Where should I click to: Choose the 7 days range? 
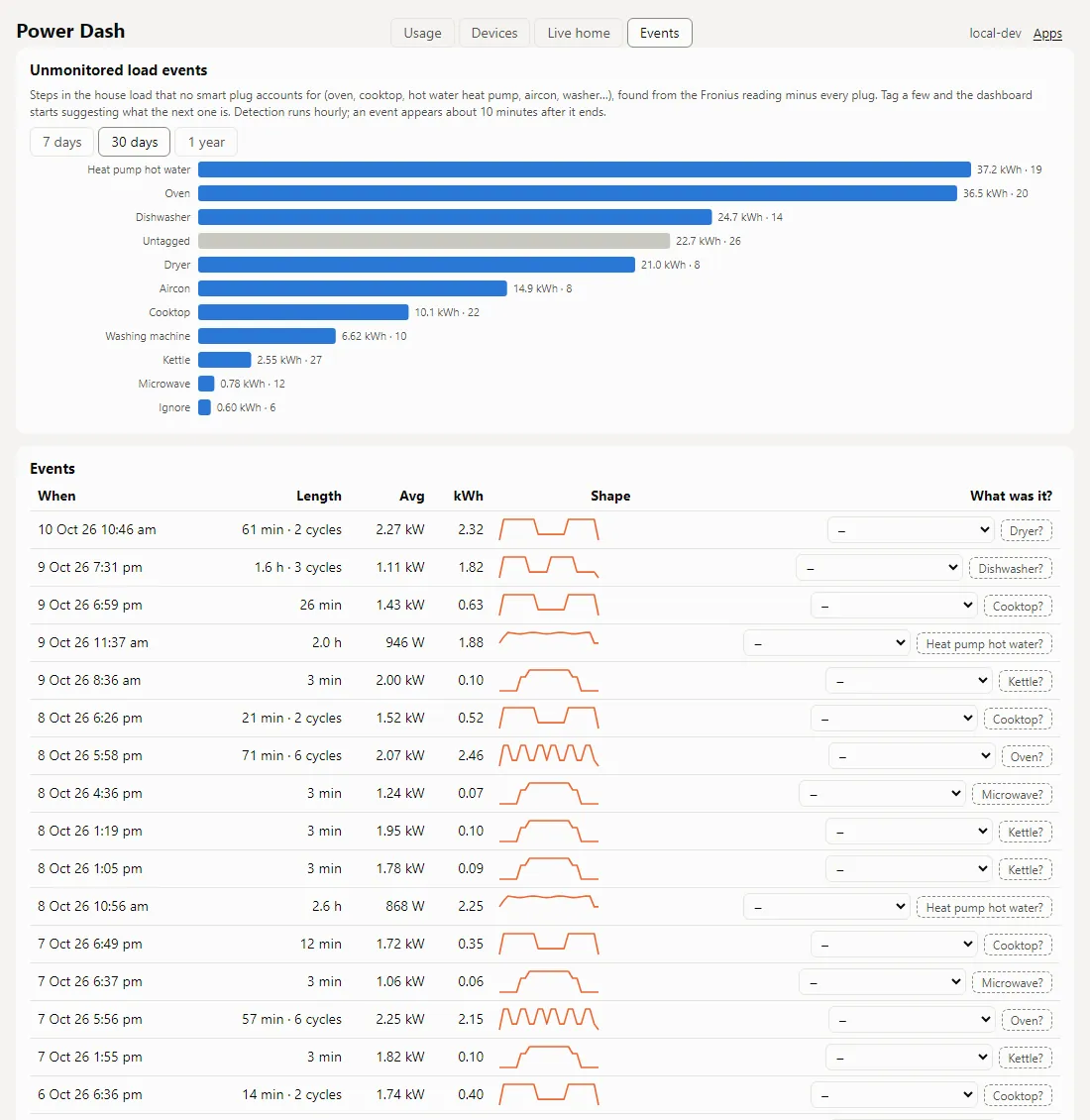62,142
